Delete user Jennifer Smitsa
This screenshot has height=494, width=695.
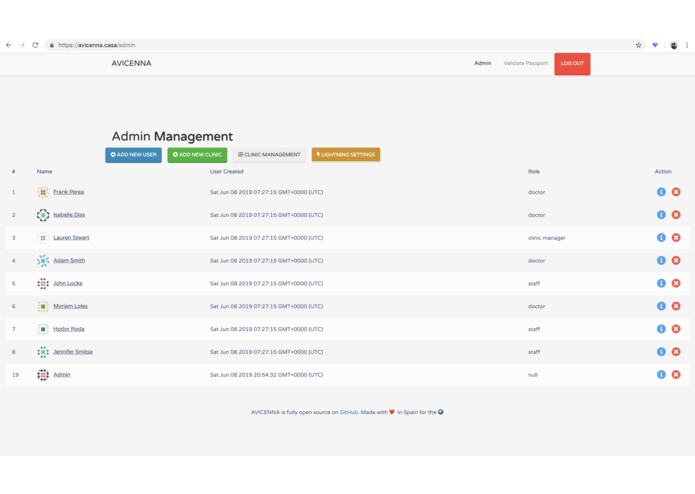pos(676,351)
